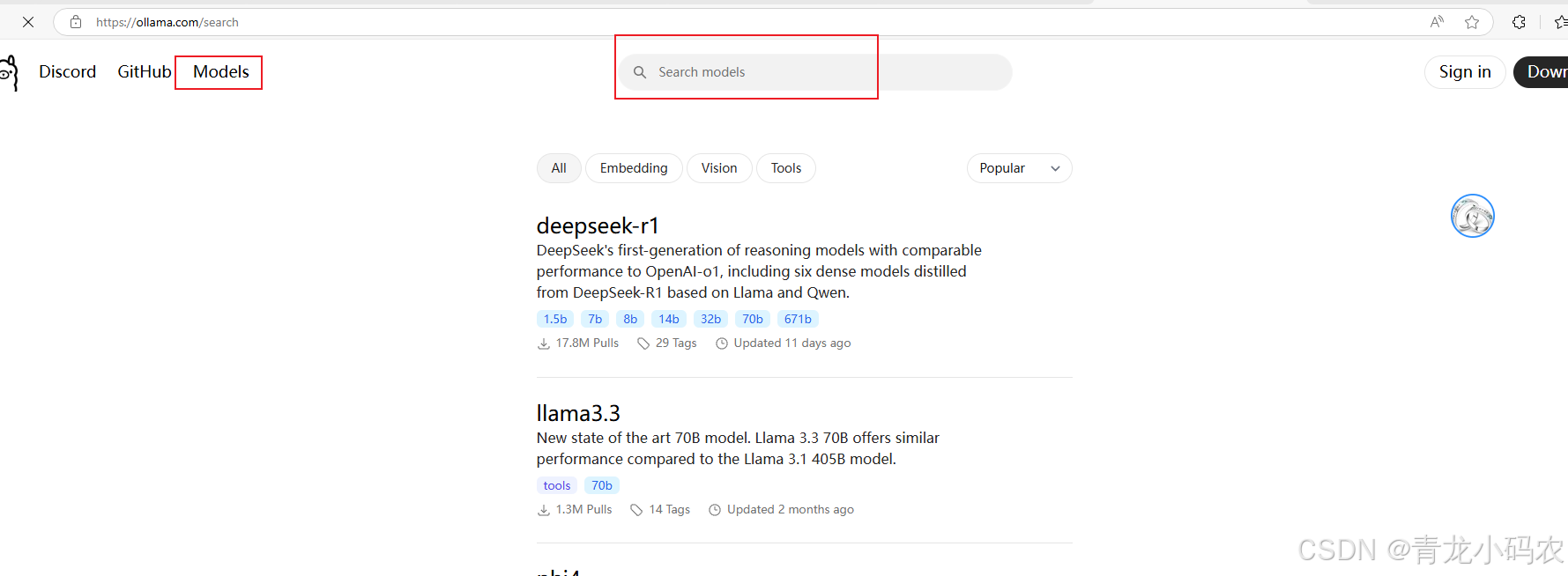
Task: Focus the Search models field
Action: [x=815, y=72]
